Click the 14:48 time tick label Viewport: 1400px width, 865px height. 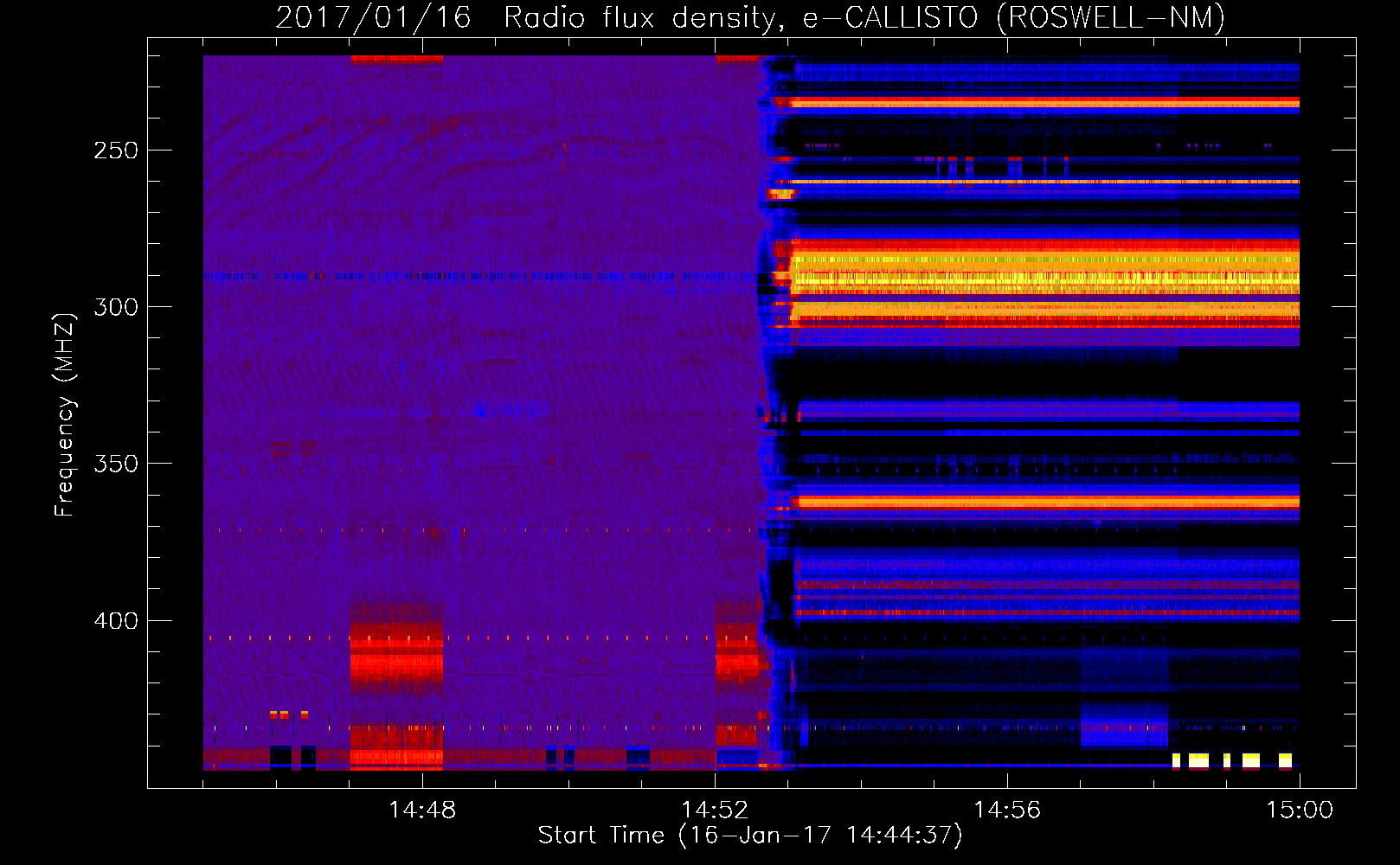pos(422,811)
